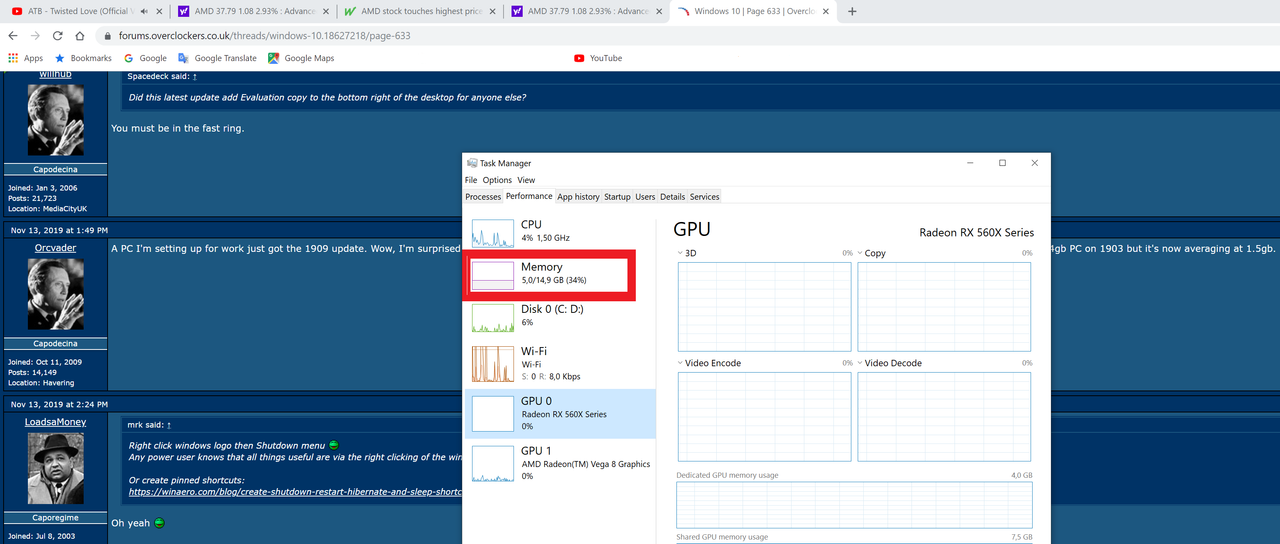Image resolution: width=1280 pixels, height=544 pixels.
Task: Switch to Services tab in Task Manager
Action: click(x=704, y=197)
